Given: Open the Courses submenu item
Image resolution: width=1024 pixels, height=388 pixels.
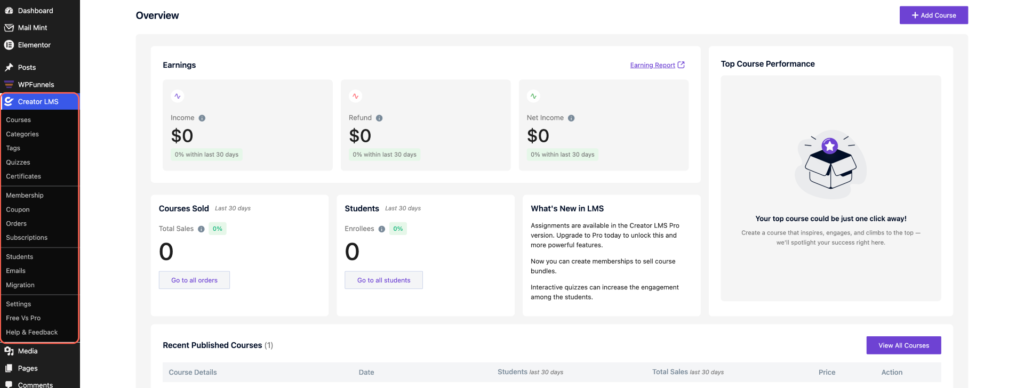Looking at the screenshot, I should coord(18,120).
